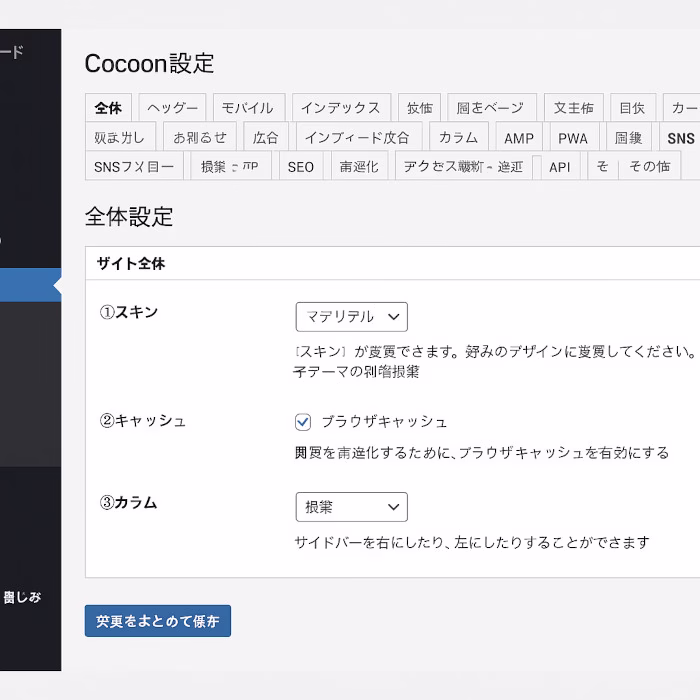The image size is (700, 700).
Task: Click the highlighted blue sidebar menu item
Action: 30,285
